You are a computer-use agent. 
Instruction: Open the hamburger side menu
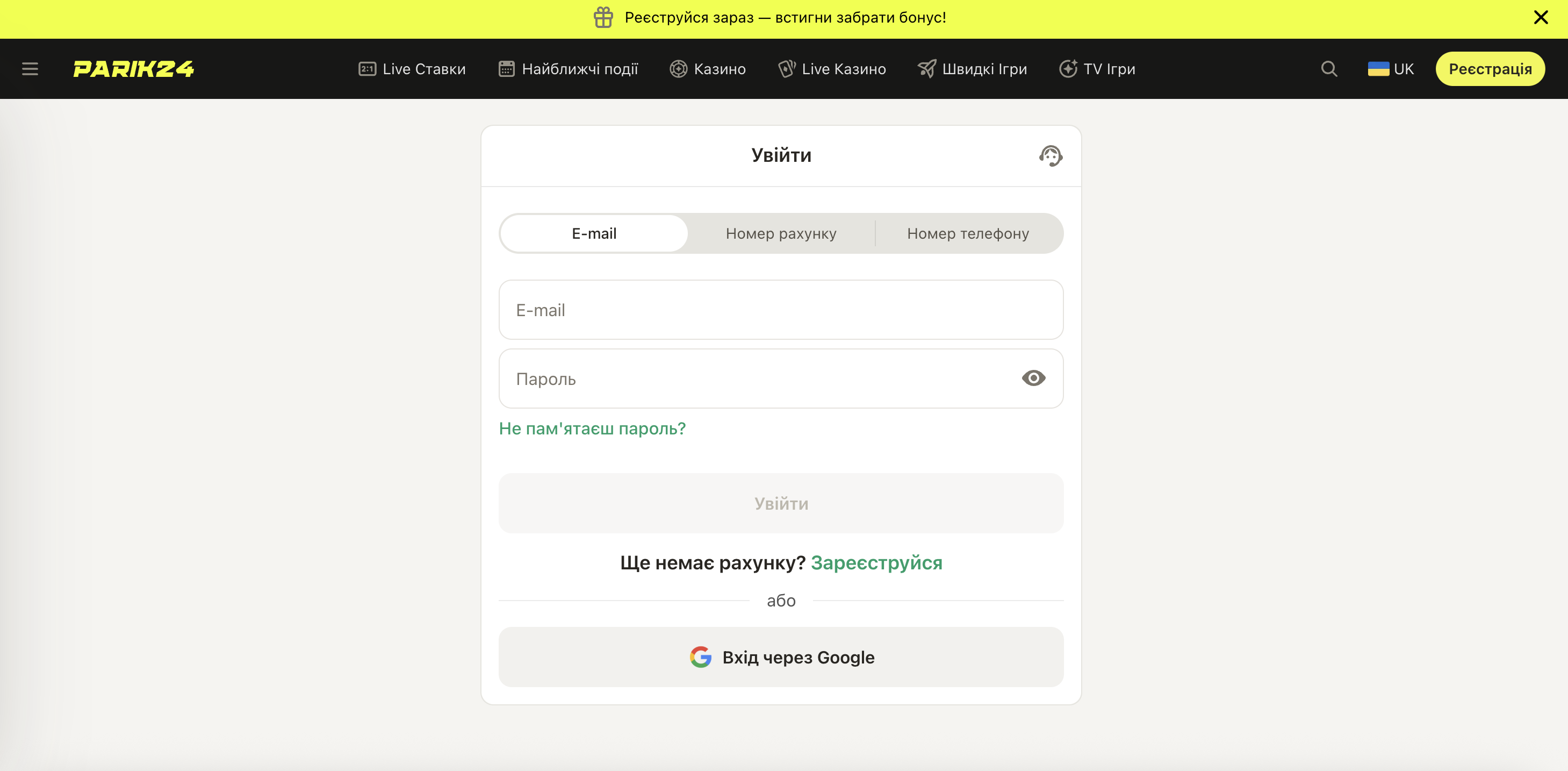click(x=30, y=69)
